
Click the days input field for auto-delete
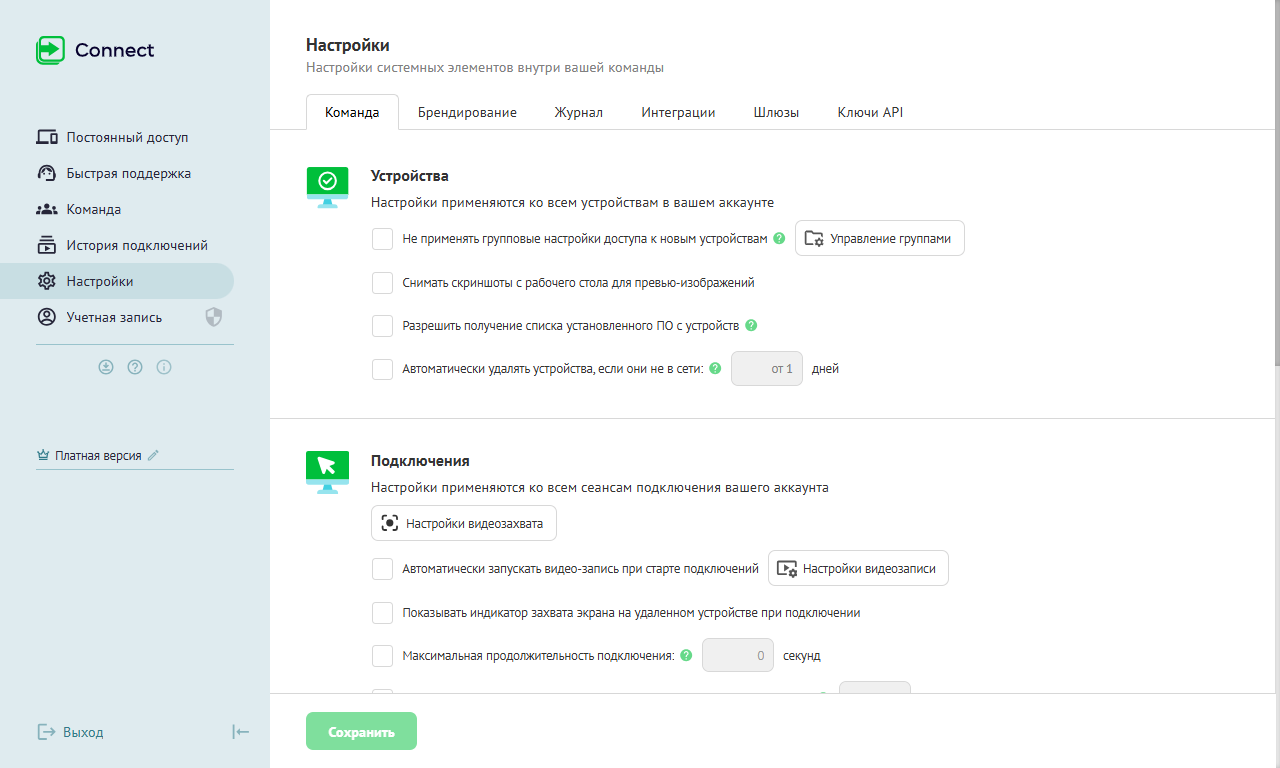coord(767,369)
